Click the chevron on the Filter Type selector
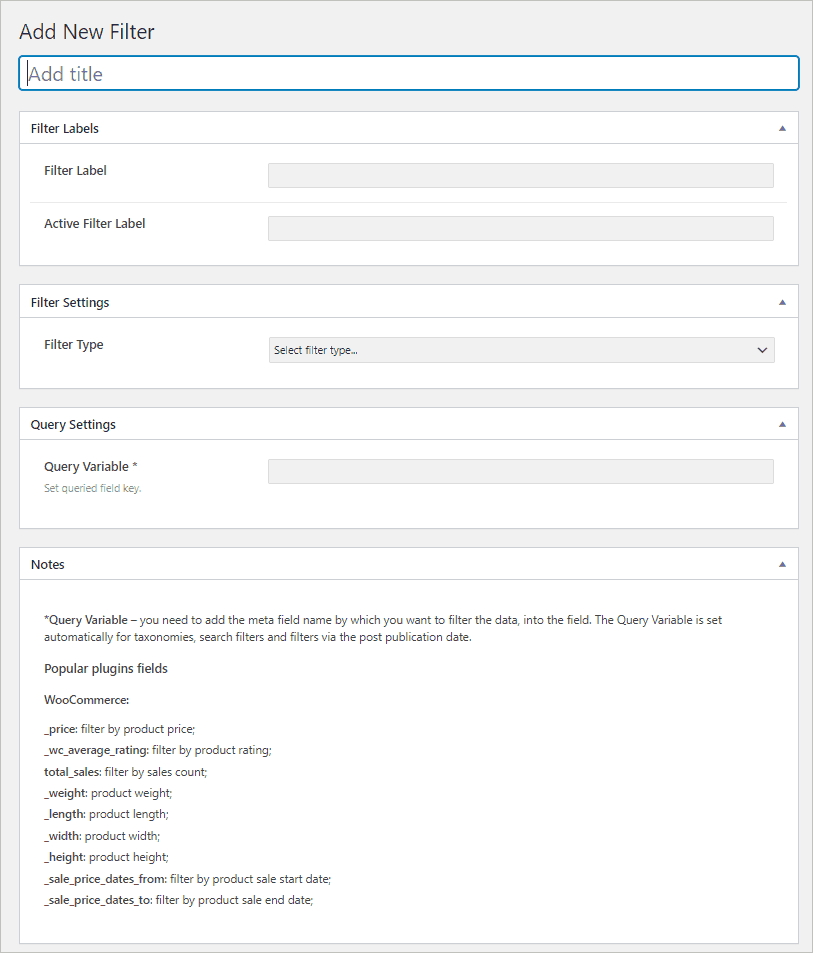813x953 pixels. 762,350
